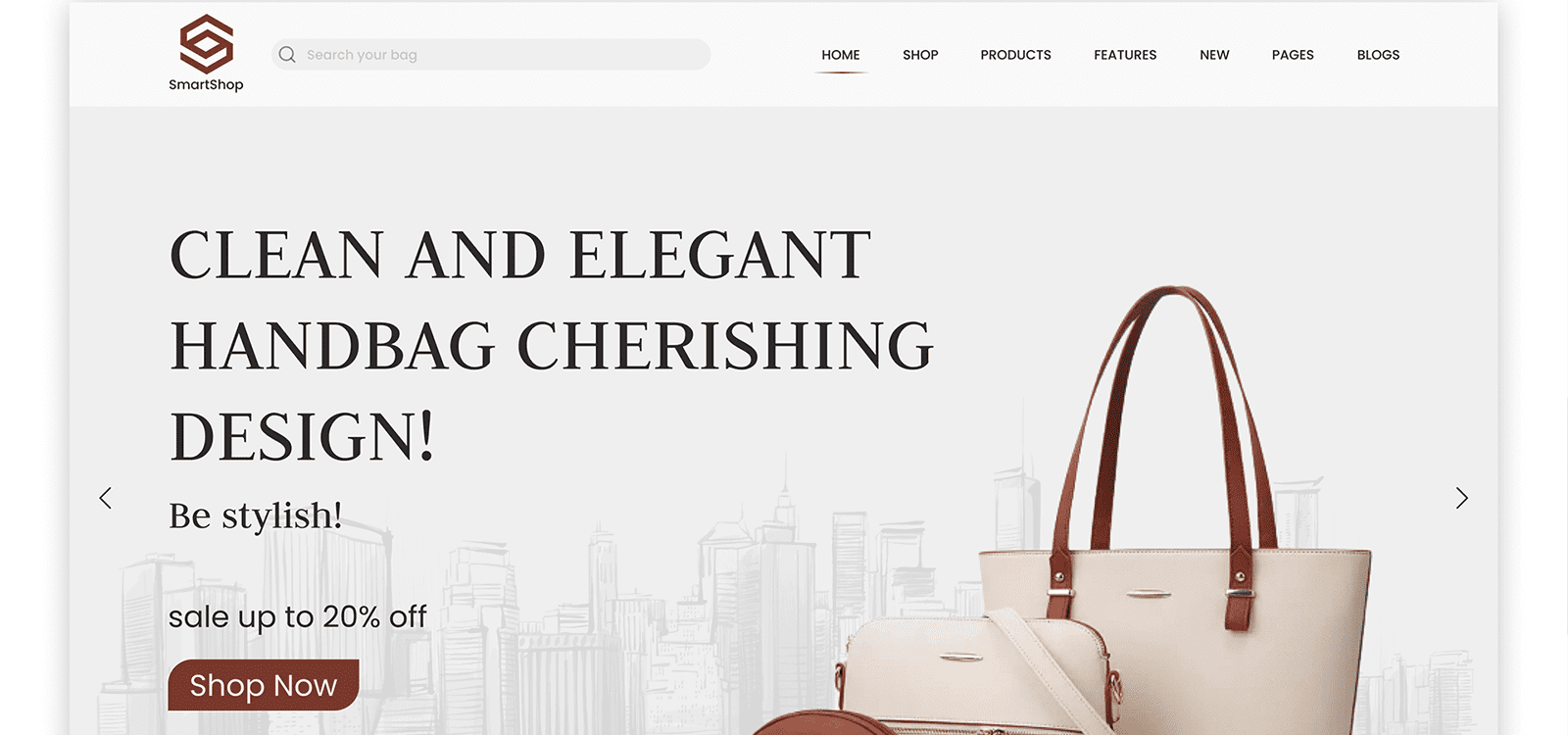
Task: Click the 'Clean and Elegant' headline
Action: pos(552,345)
